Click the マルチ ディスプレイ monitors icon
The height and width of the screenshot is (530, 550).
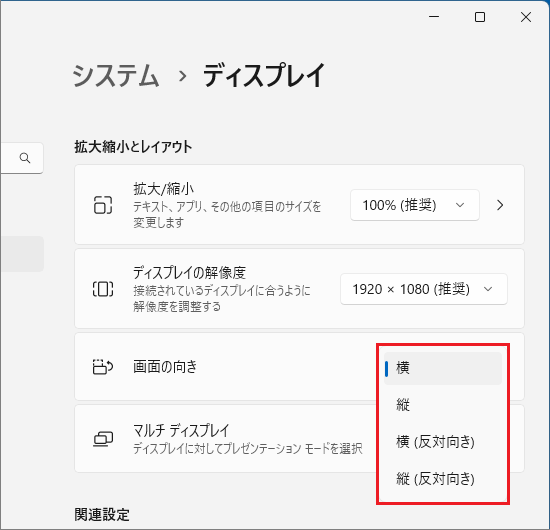(103, 438)
